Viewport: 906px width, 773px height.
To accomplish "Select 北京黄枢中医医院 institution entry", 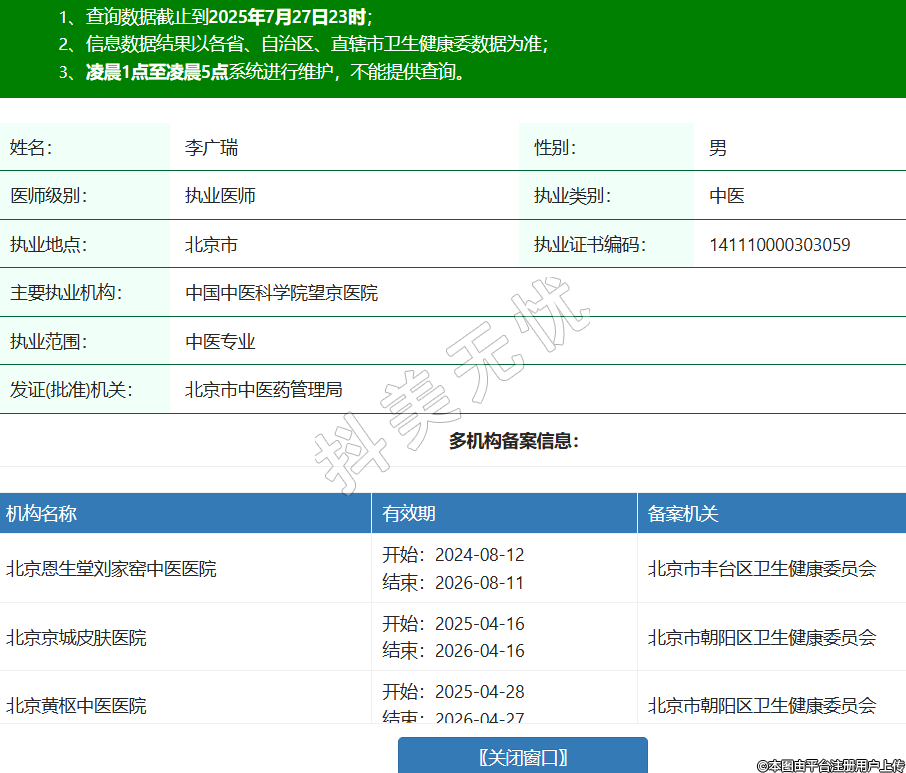I will (76, 705).
